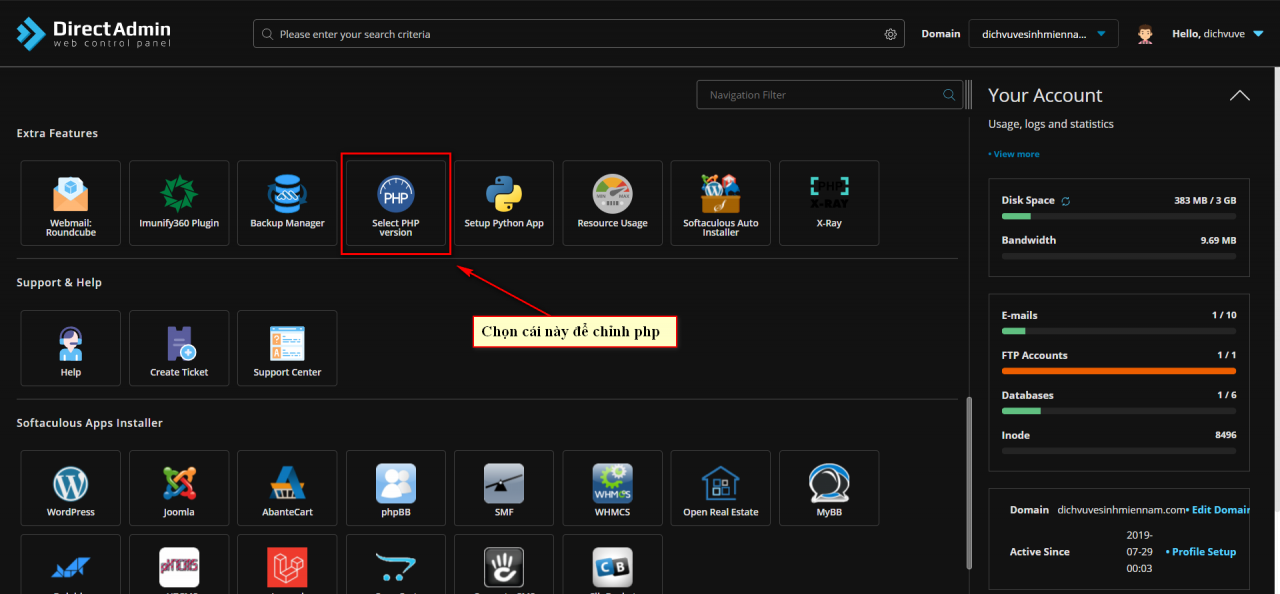Click the Inode 8496 value
Screen dimensions: 1280x594
click(x=1226, y=436)
